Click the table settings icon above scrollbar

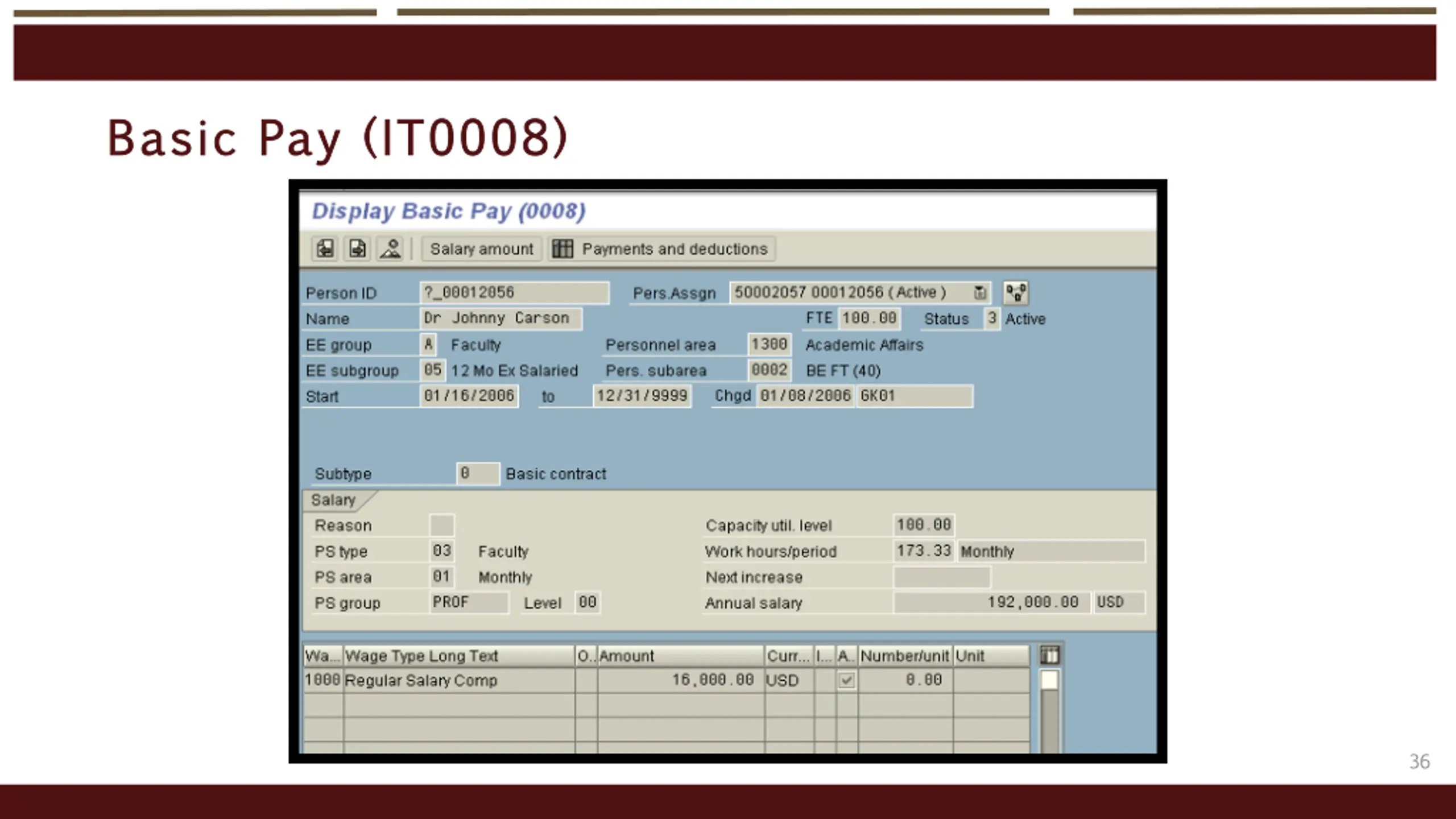(x=1049, y=655)
